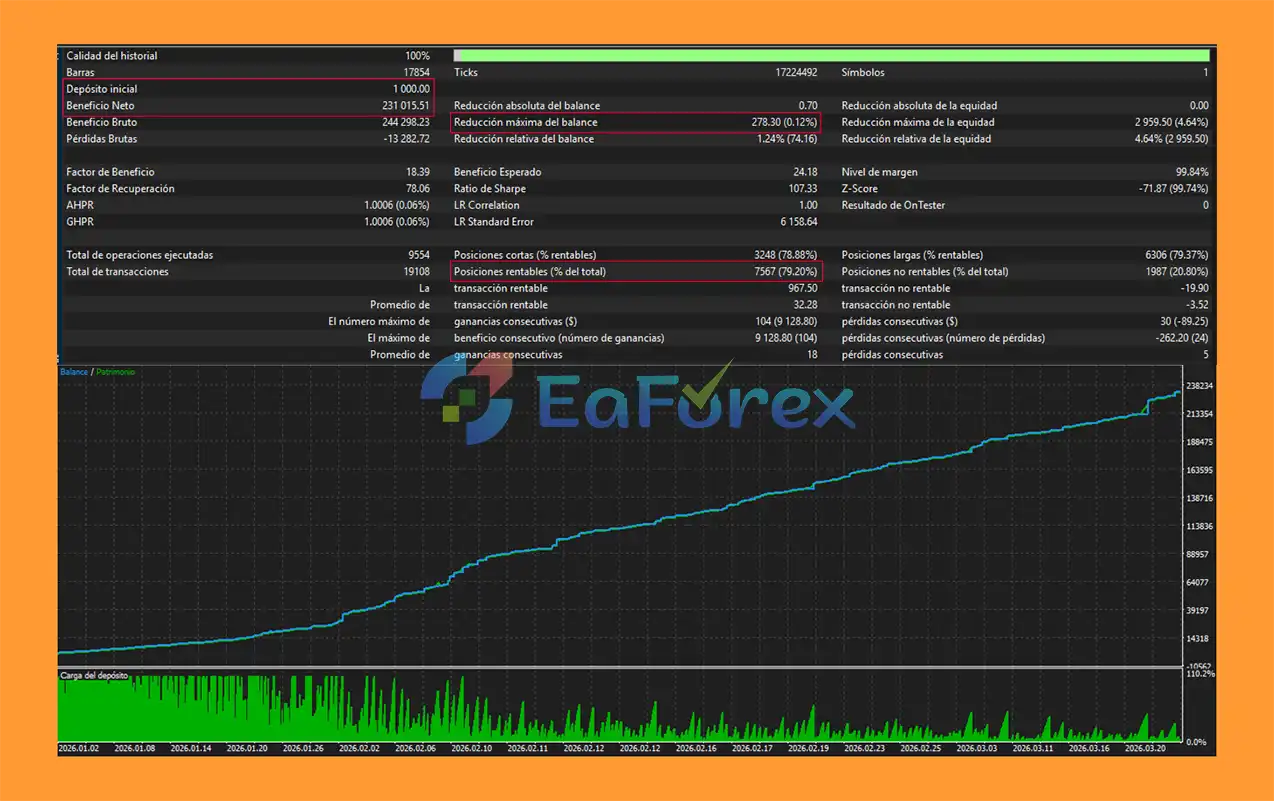1274x801 pixels.
Task: Click the green history quality progress bar
Action: coord(833,56)
